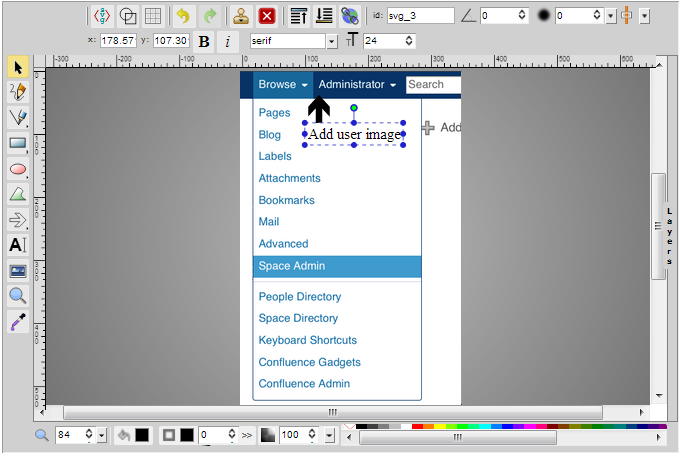Undo the last action

coord(184,16)
